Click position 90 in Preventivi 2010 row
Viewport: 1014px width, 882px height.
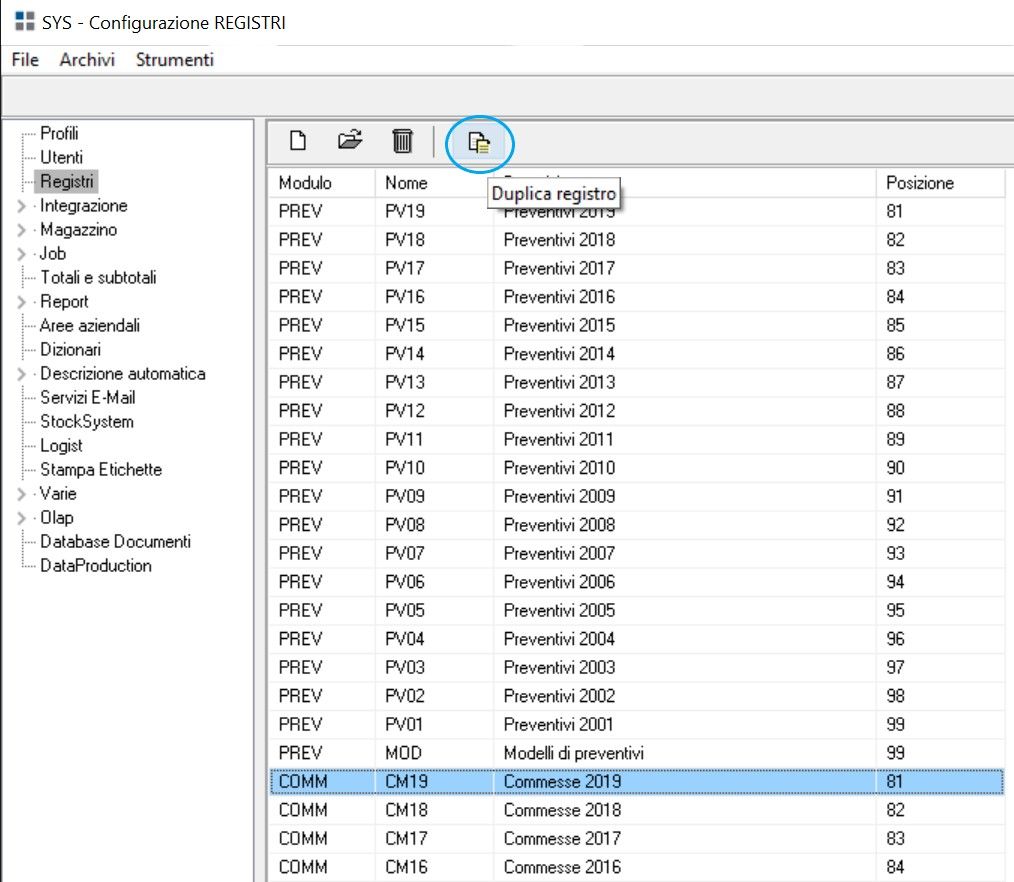tap(896, 468)
